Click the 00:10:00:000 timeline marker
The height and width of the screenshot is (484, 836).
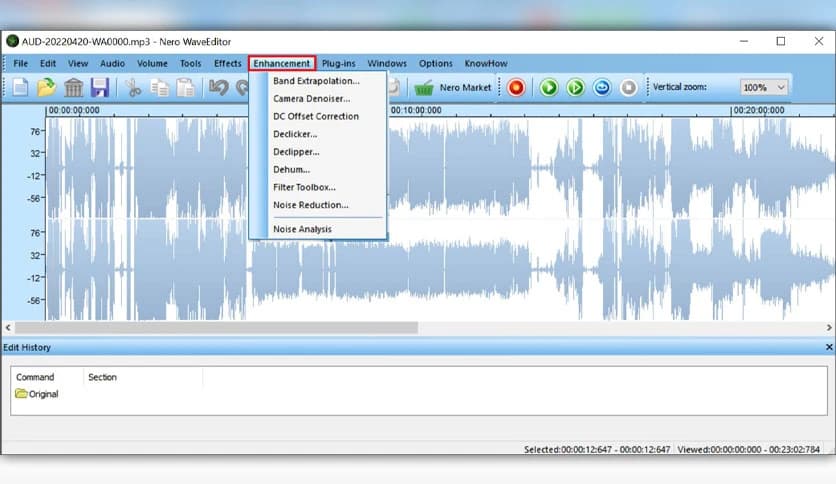[416, 110]
